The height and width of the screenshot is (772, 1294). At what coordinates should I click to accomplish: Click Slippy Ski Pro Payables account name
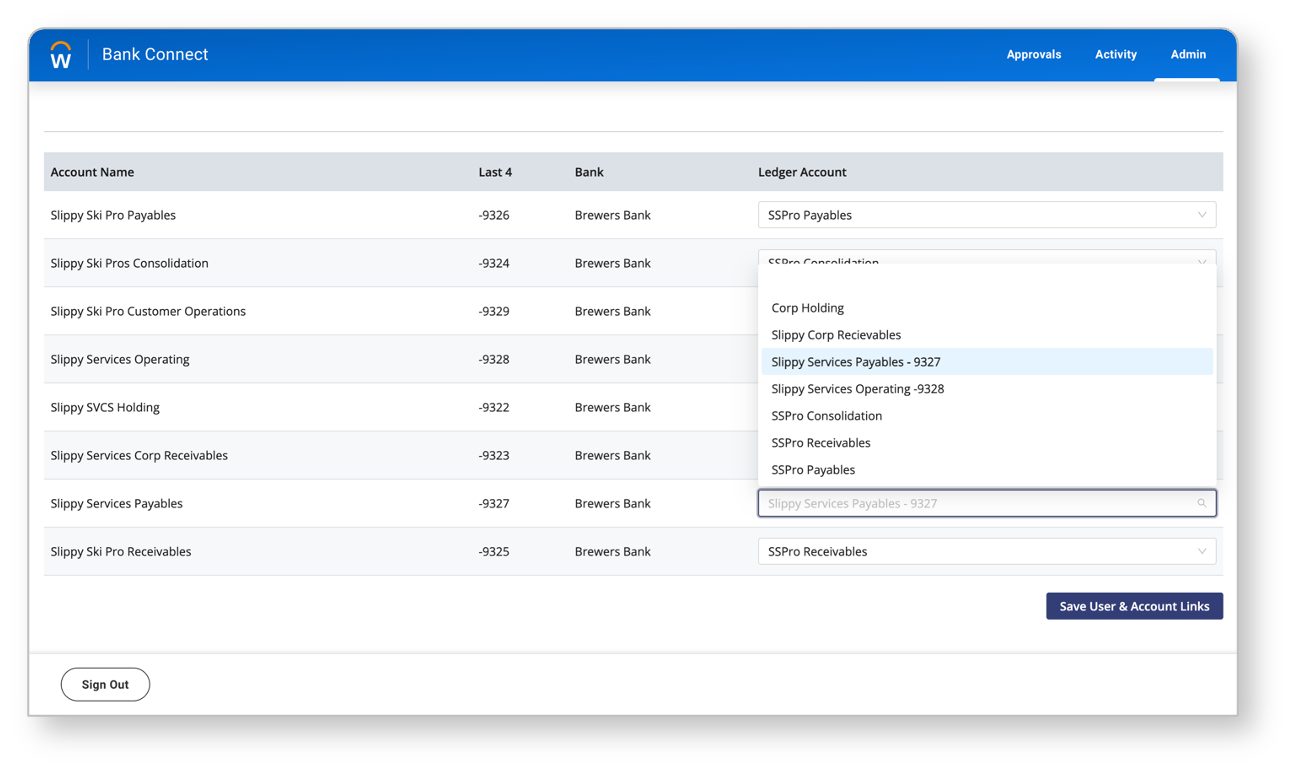(113, 215)
